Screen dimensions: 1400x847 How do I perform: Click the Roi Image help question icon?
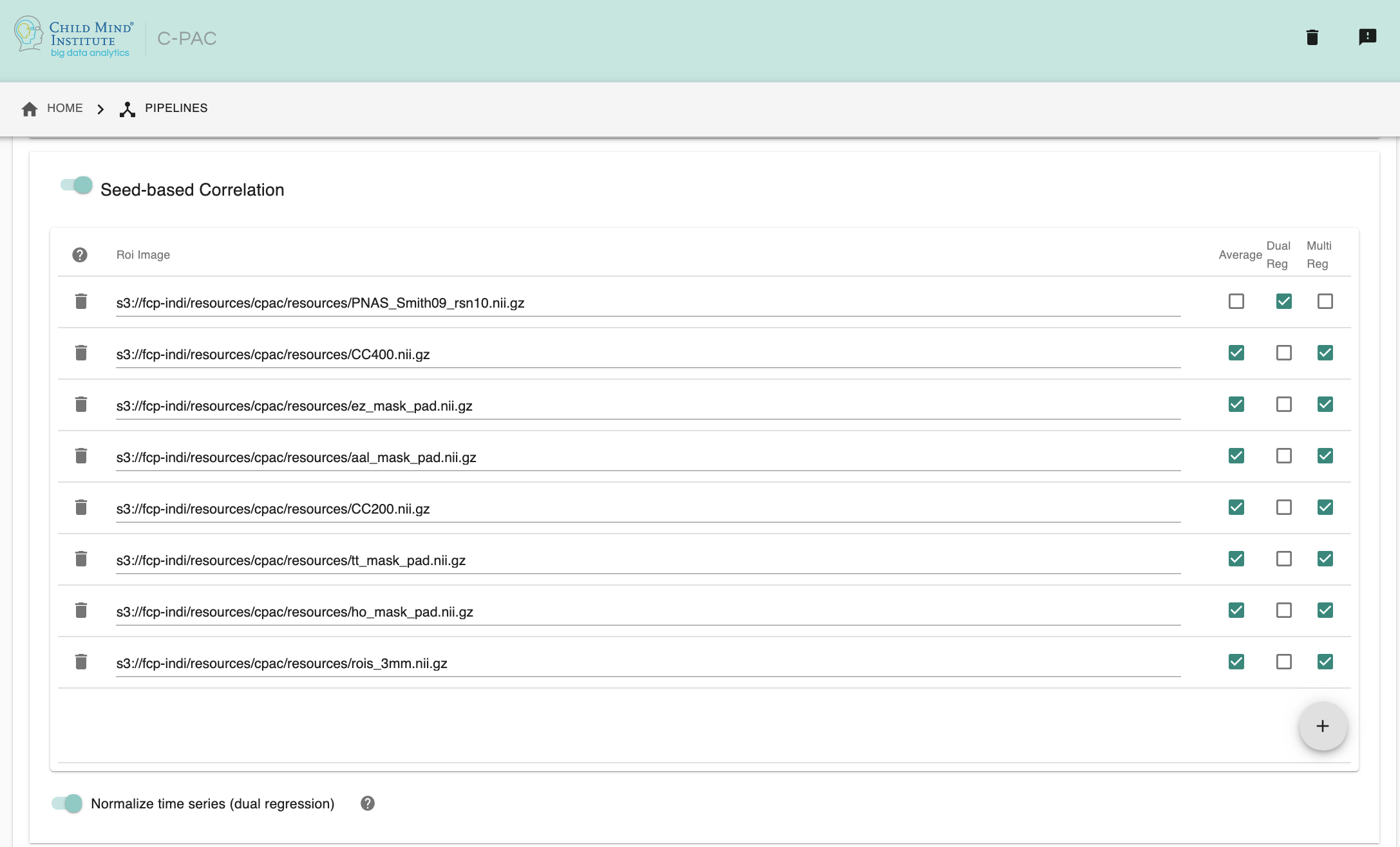click(x=80, y=255)
